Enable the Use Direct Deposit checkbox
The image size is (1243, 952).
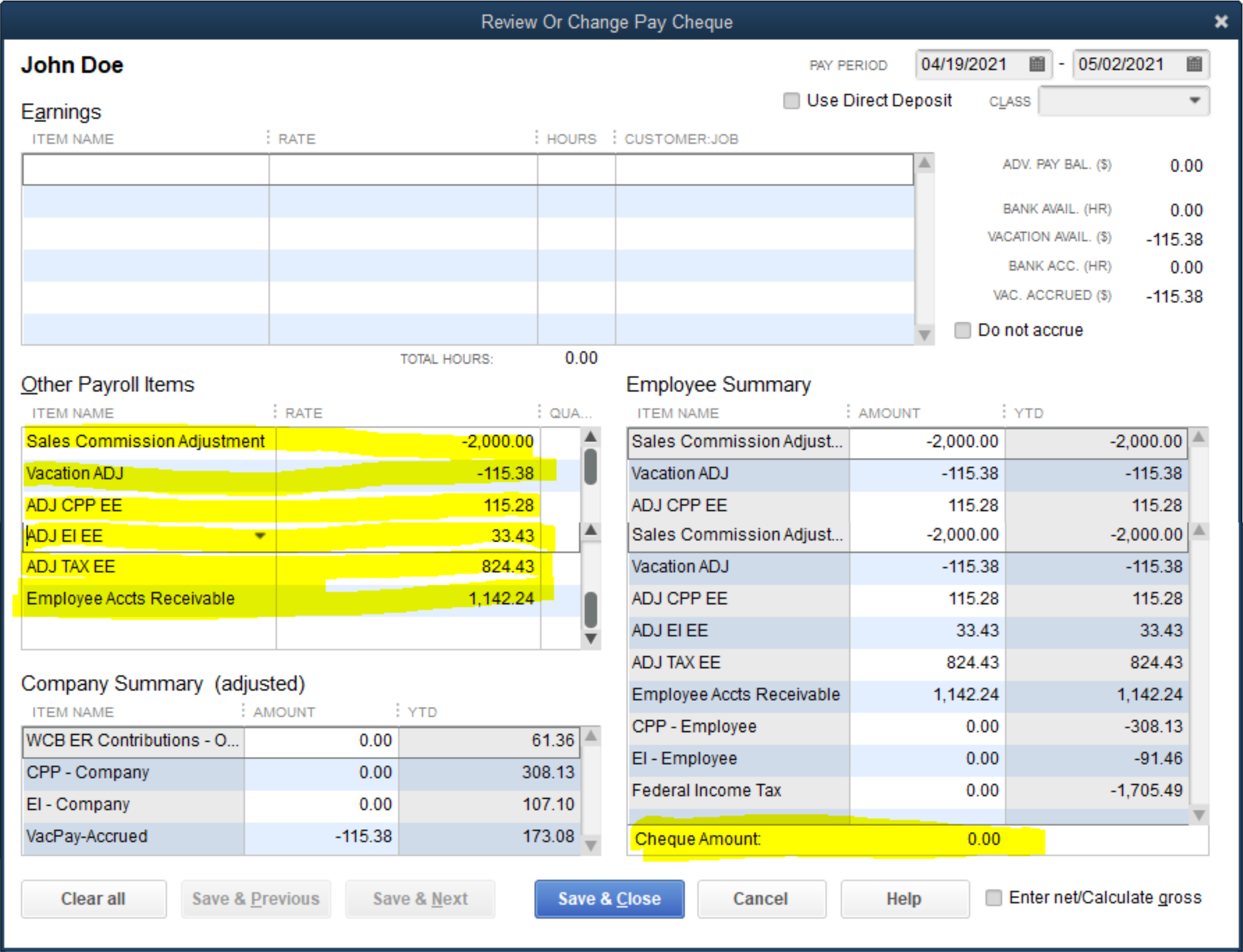791,101
